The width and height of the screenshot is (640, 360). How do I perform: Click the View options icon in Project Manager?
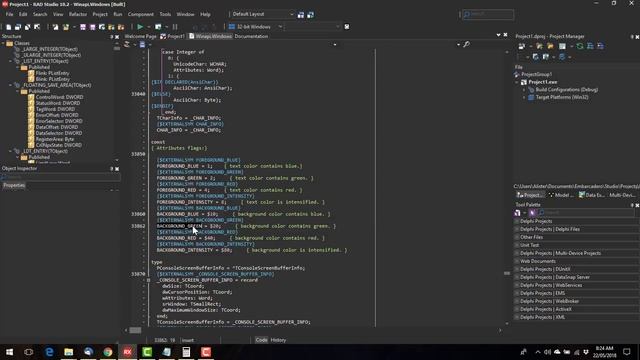point(562,46)
